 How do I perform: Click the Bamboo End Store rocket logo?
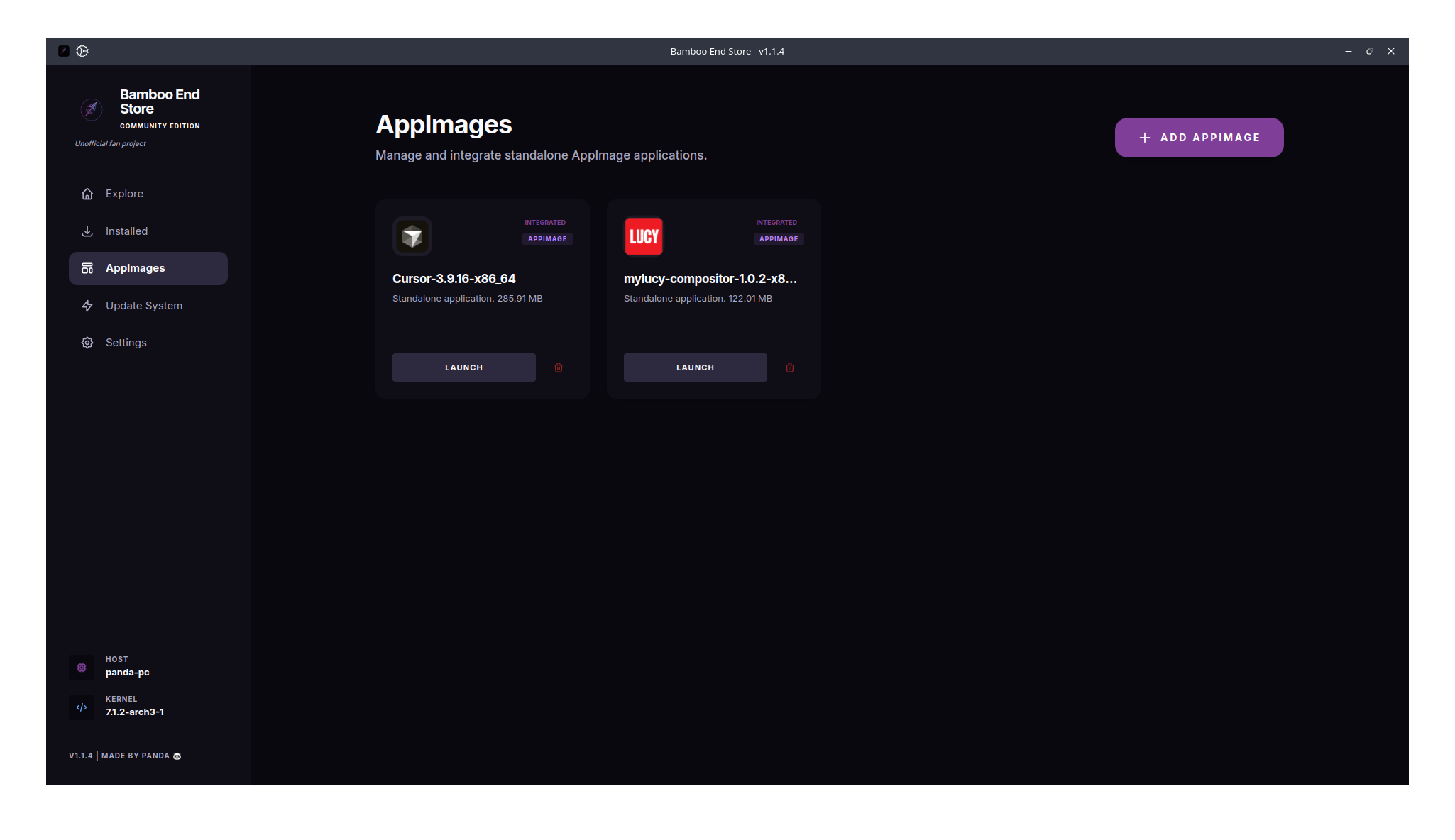click(91, 109)
